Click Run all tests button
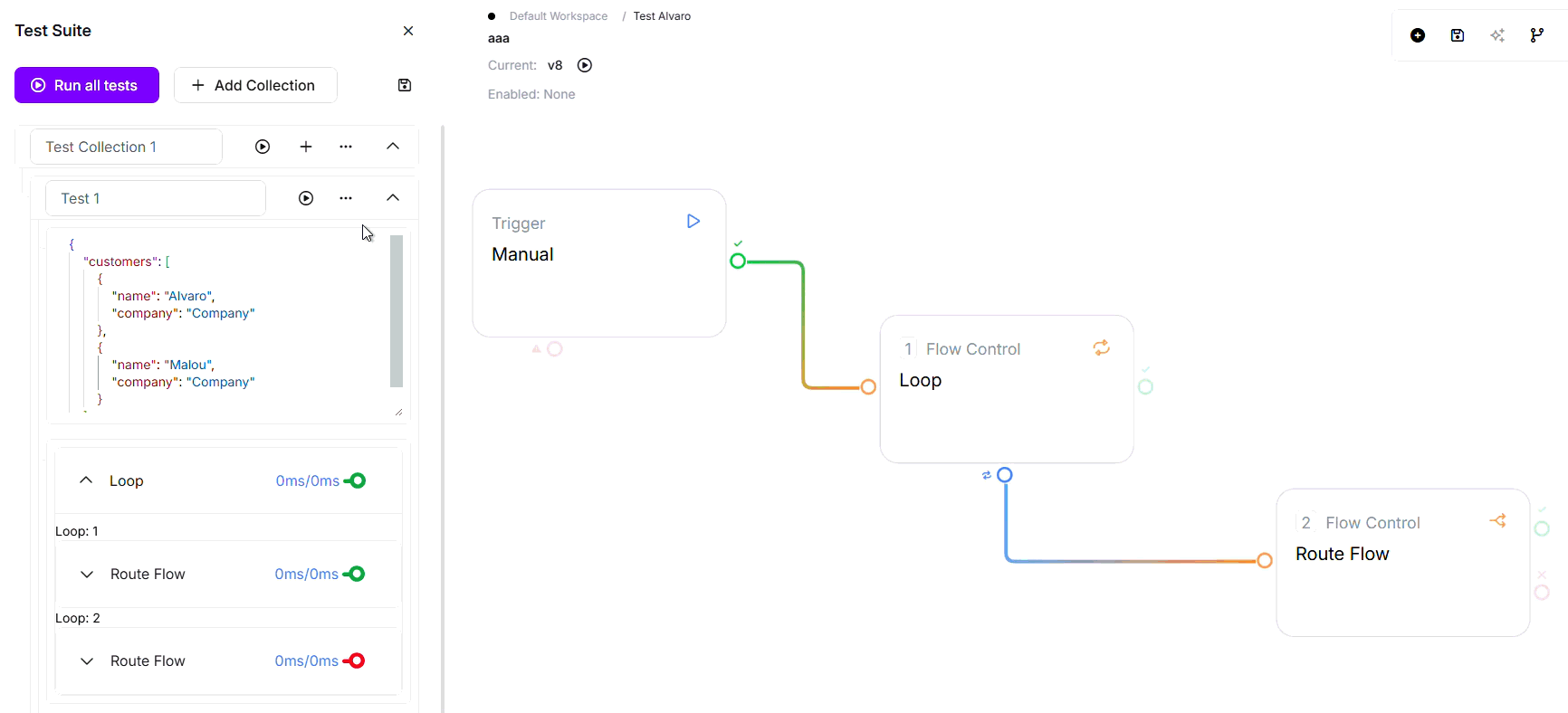Viewport: 1568px width, 713px height. click(87, 85)
